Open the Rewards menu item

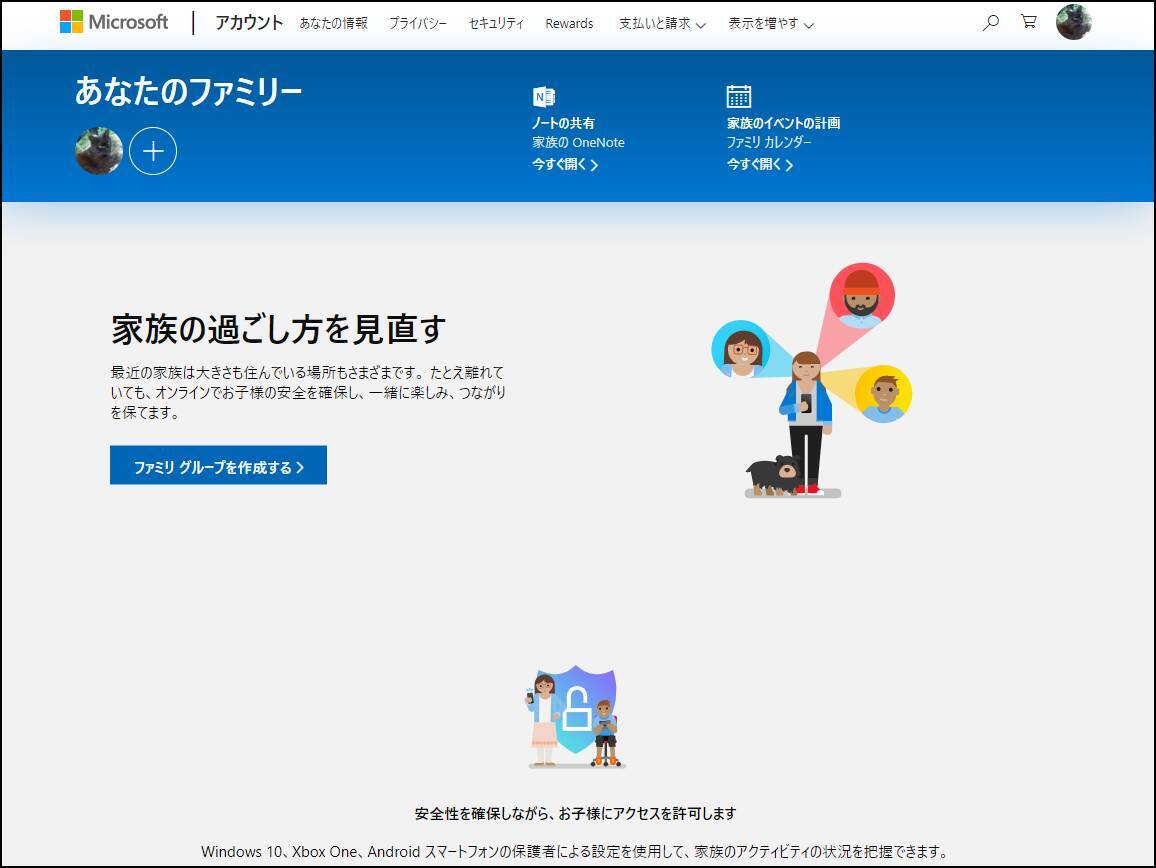click(x=569, y=23)
